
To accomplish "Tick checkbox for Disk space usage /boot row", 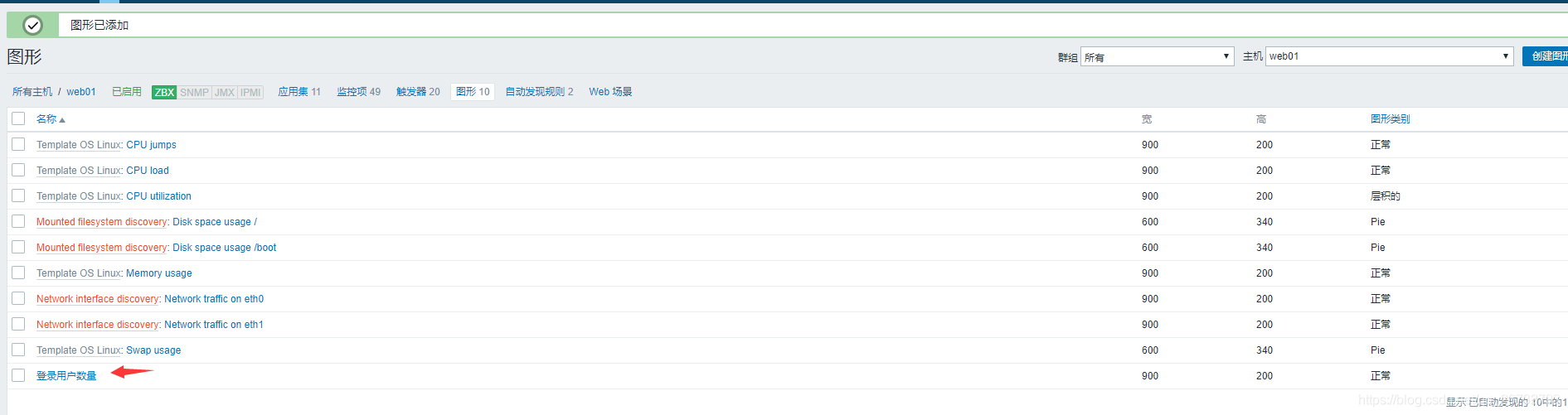I will 18,247.
